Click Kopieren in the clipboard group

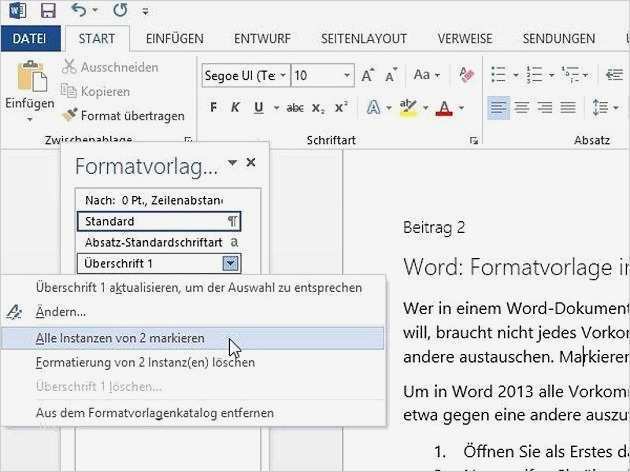coord(96,91)
